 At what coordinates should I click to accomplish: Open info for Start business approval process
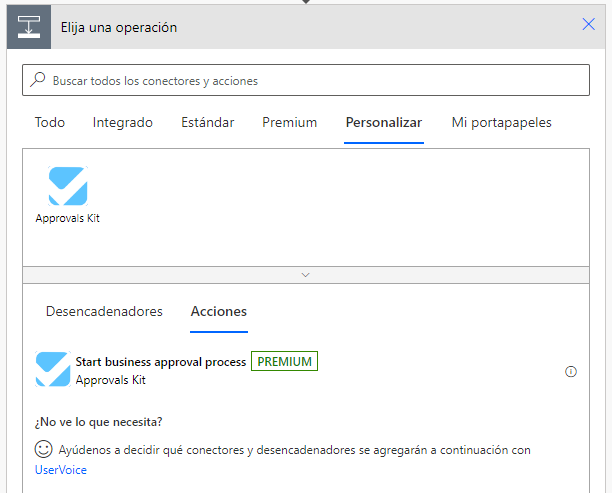[571, 371]
